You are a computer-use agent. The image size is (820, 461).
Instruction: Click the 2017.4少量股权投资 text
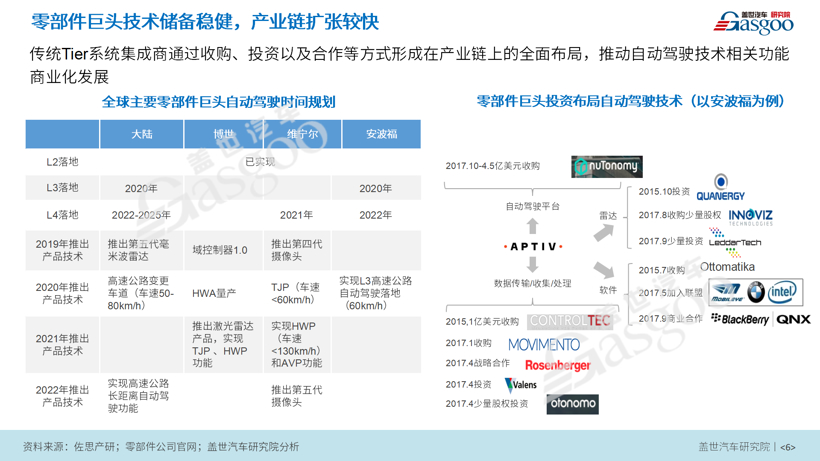(x=487, y=404)
